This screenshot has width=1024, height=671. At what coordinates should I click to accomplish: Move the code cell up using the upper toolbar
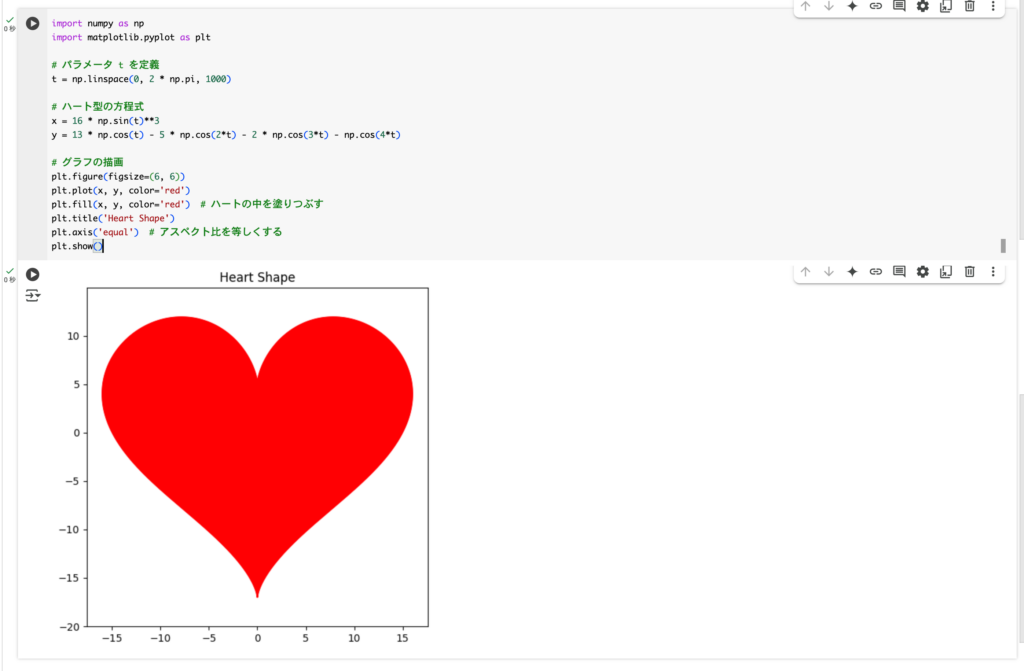(805, 6)
